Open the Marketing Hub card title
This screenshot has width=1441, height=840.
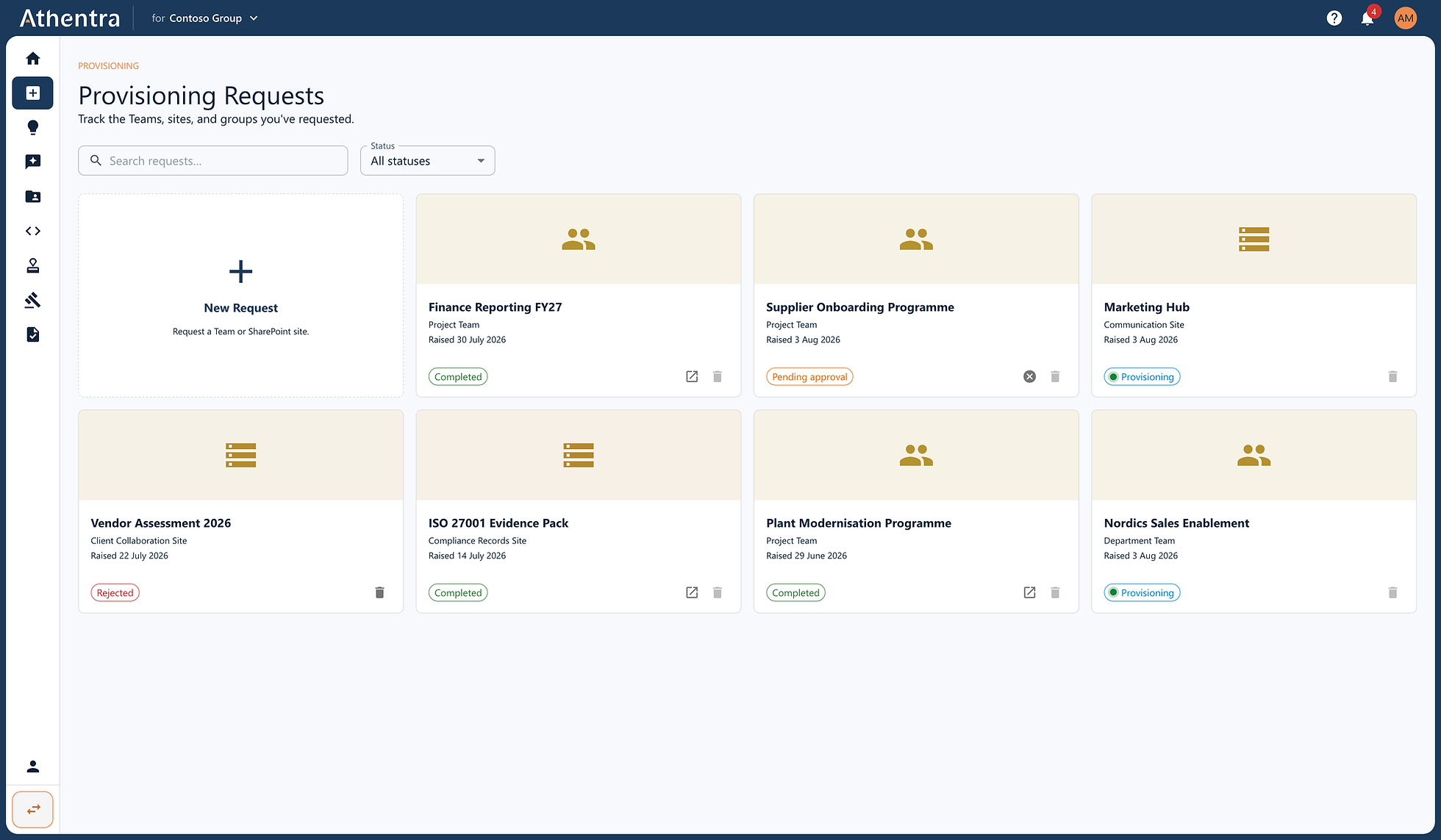(x=1146, y=307)
